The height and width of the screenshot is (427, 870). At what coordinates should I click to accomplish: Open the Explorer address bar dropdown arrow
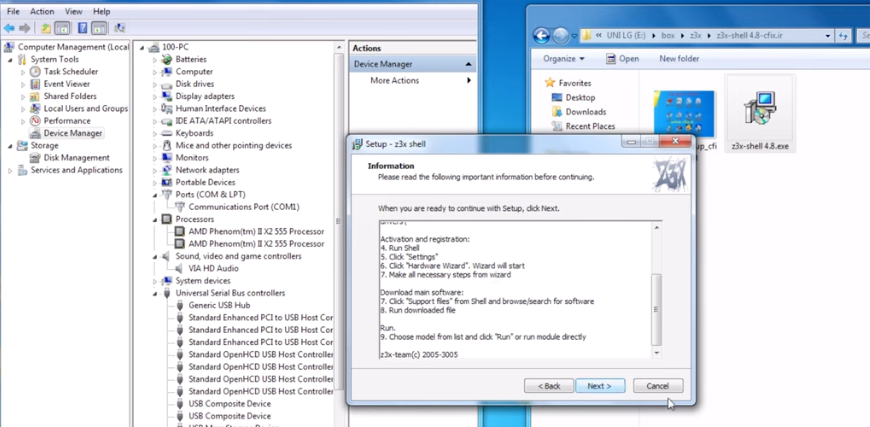828,35
